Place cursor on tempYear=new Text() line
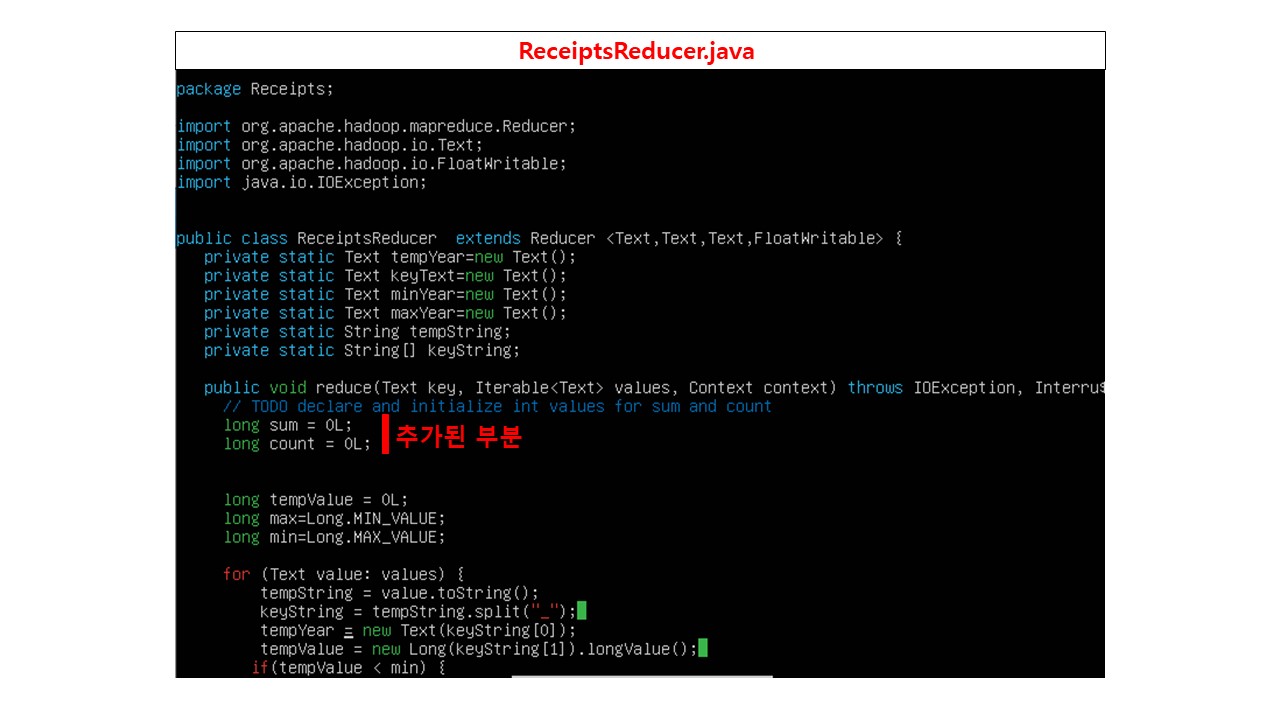The image size is (1280, 720). tap(390, 257)
